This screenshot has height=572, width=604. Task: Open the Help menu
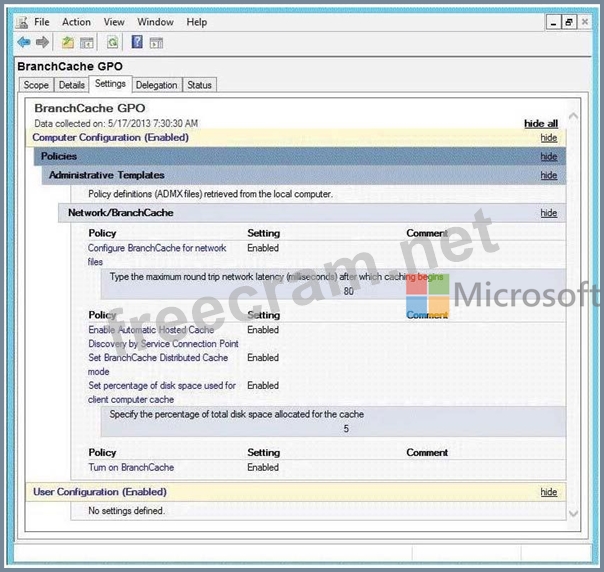pos(196,22)
